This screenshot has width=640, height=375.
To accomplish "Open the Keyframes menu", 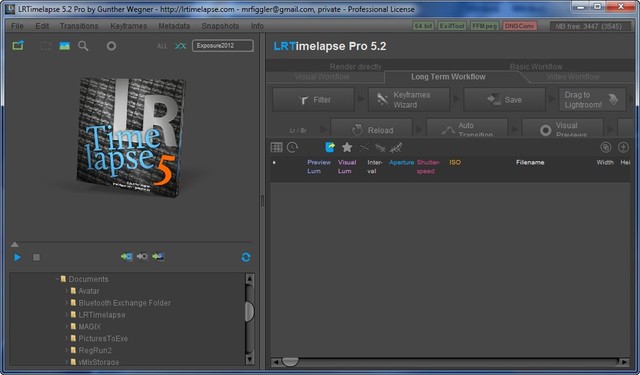I will (x=128, y=26).
